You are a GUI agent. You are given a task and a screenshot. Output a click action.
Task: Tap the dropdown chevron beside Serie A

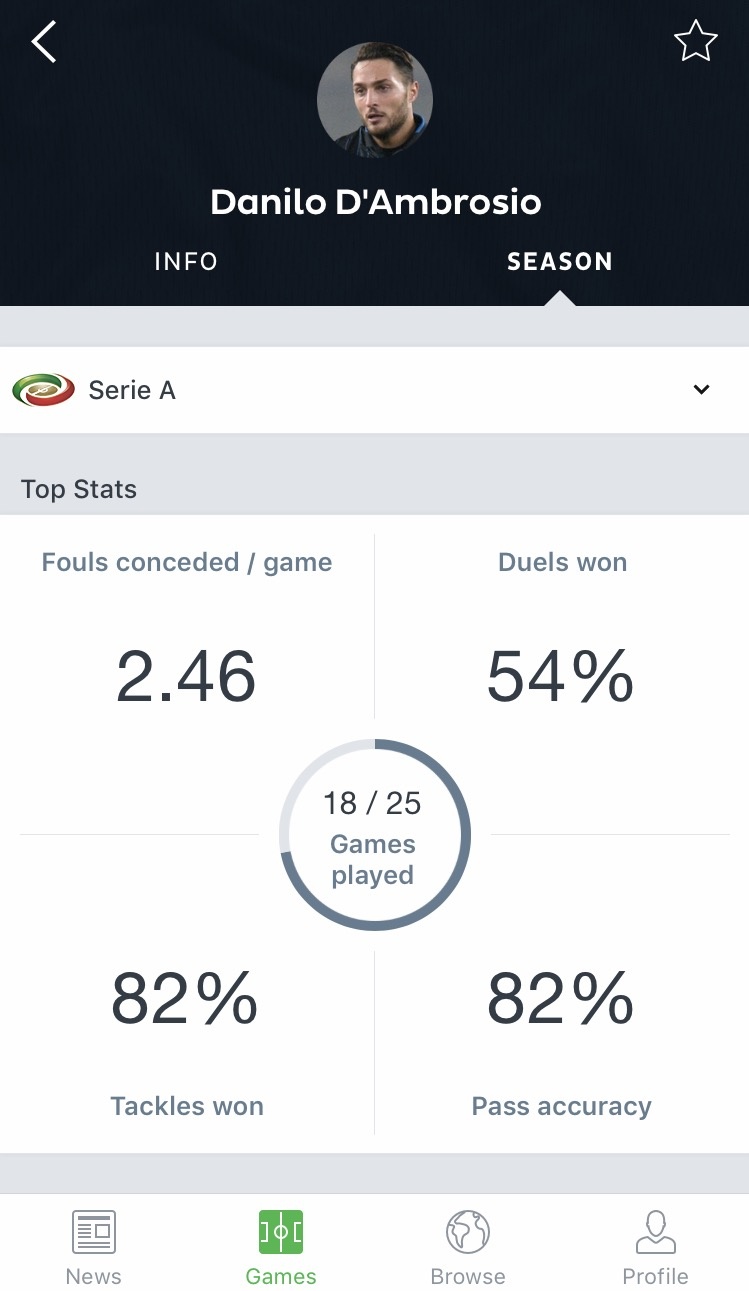tap(702, 390)
